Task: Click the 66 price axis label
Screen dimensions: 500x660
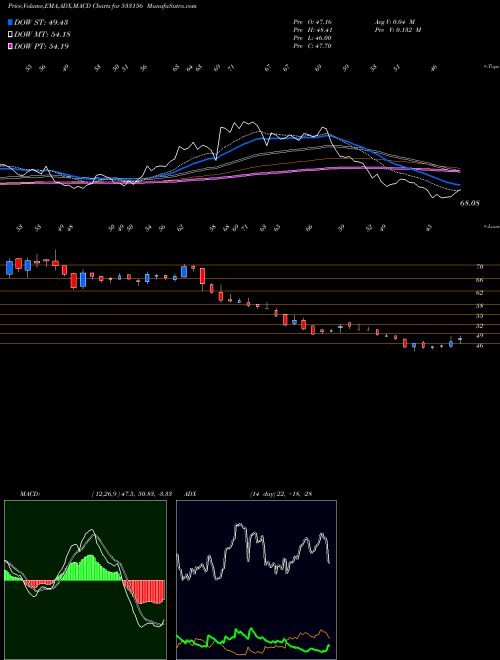Action: pyautogui.click(x=480, y=279)
